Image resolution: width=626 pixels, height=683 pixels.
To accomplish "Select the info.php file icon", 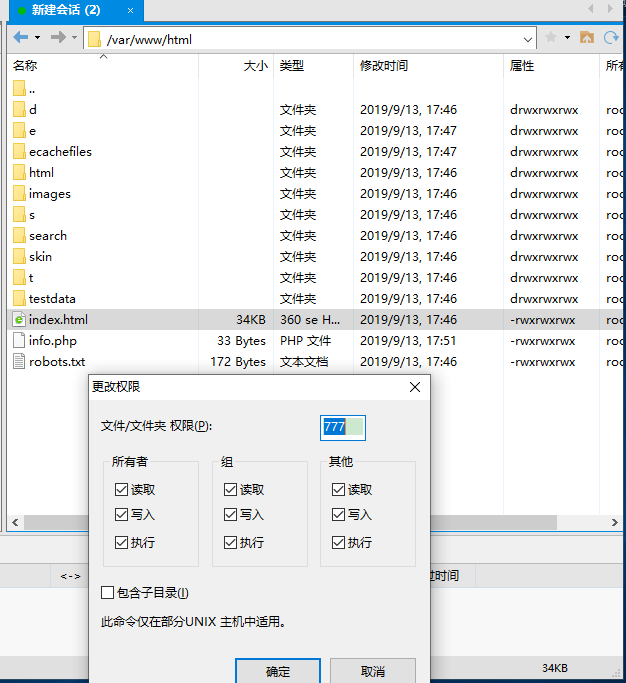I will [x=19, y=341].
